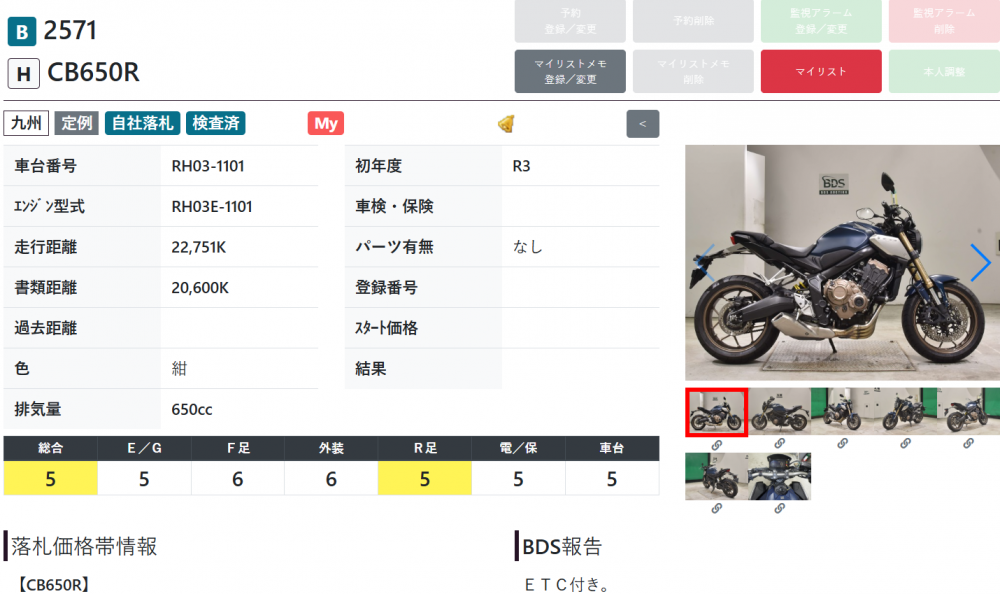Click マイリストメモ 登録/変更 button
1000x594 pixels.
point(570,71)
